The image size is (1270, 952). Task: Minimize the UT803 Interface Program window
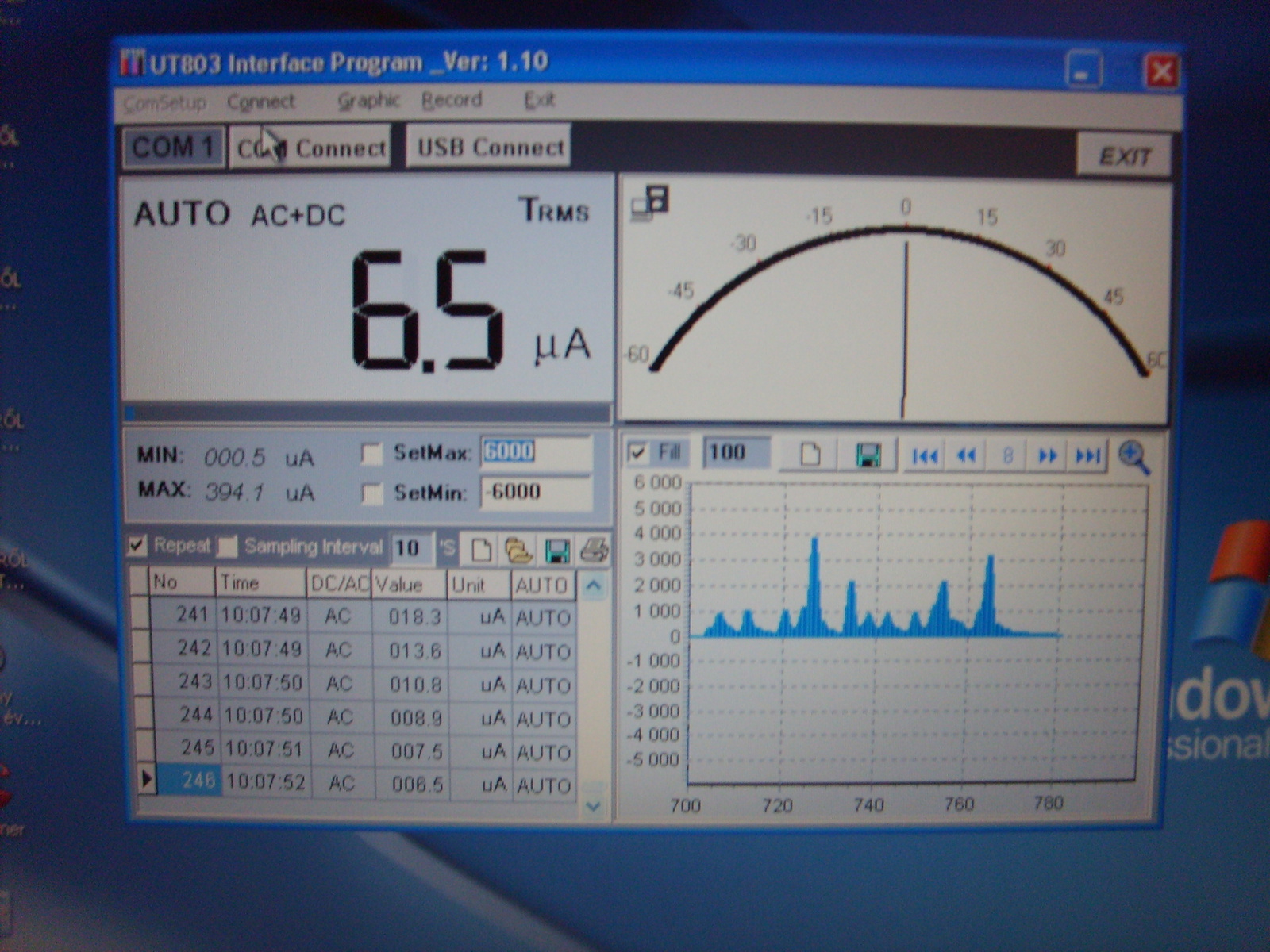coord(1083,70)
